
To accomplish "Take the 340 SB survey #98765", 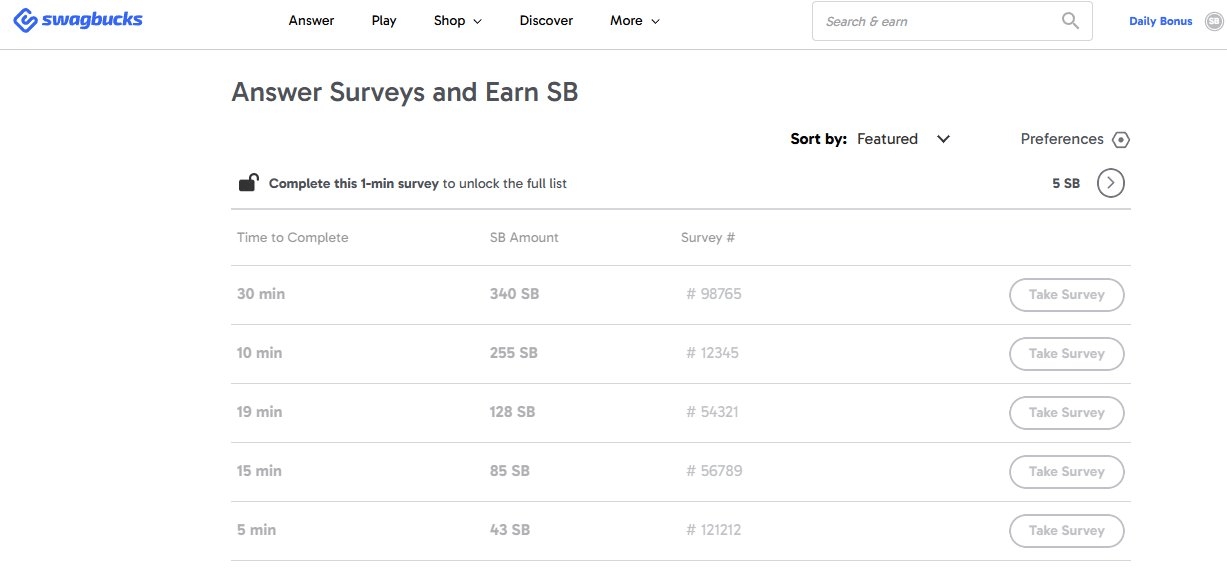I will click(1067, 295).
